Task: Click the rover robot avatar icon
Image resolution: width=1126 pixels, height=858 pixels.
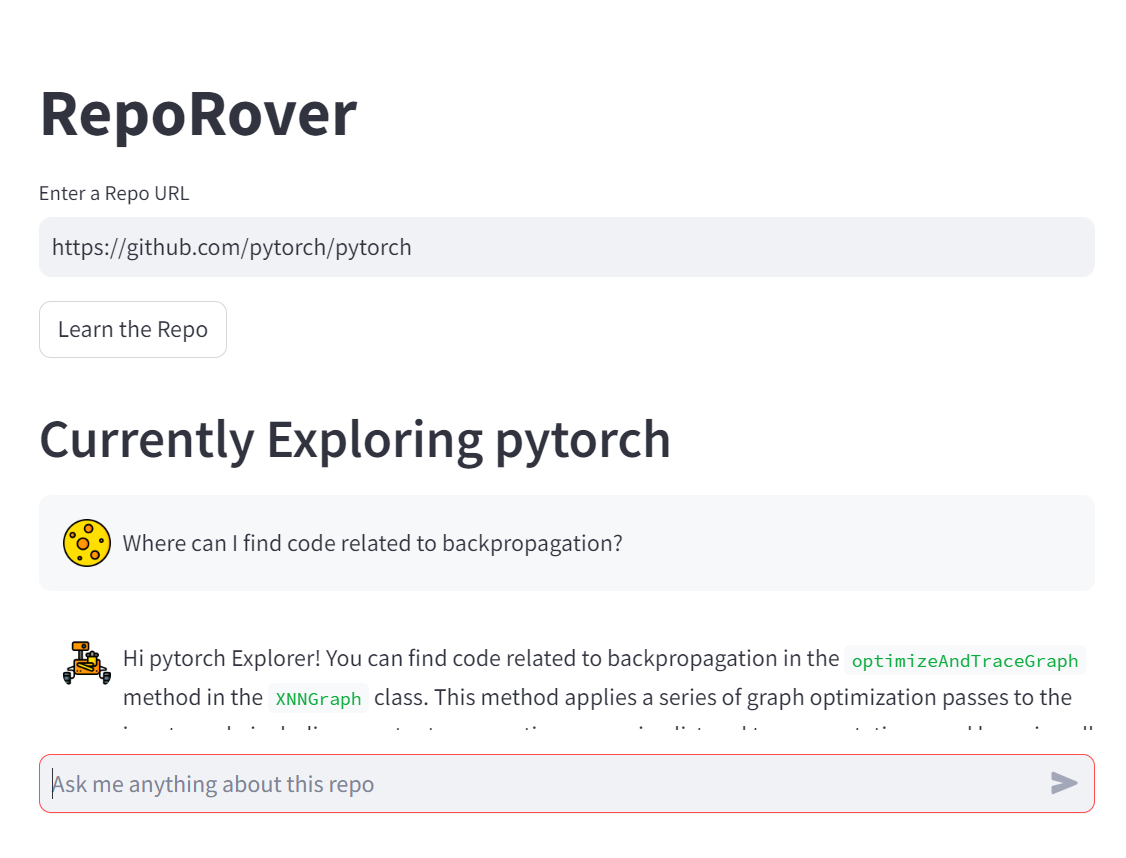Action: (87, 663)
